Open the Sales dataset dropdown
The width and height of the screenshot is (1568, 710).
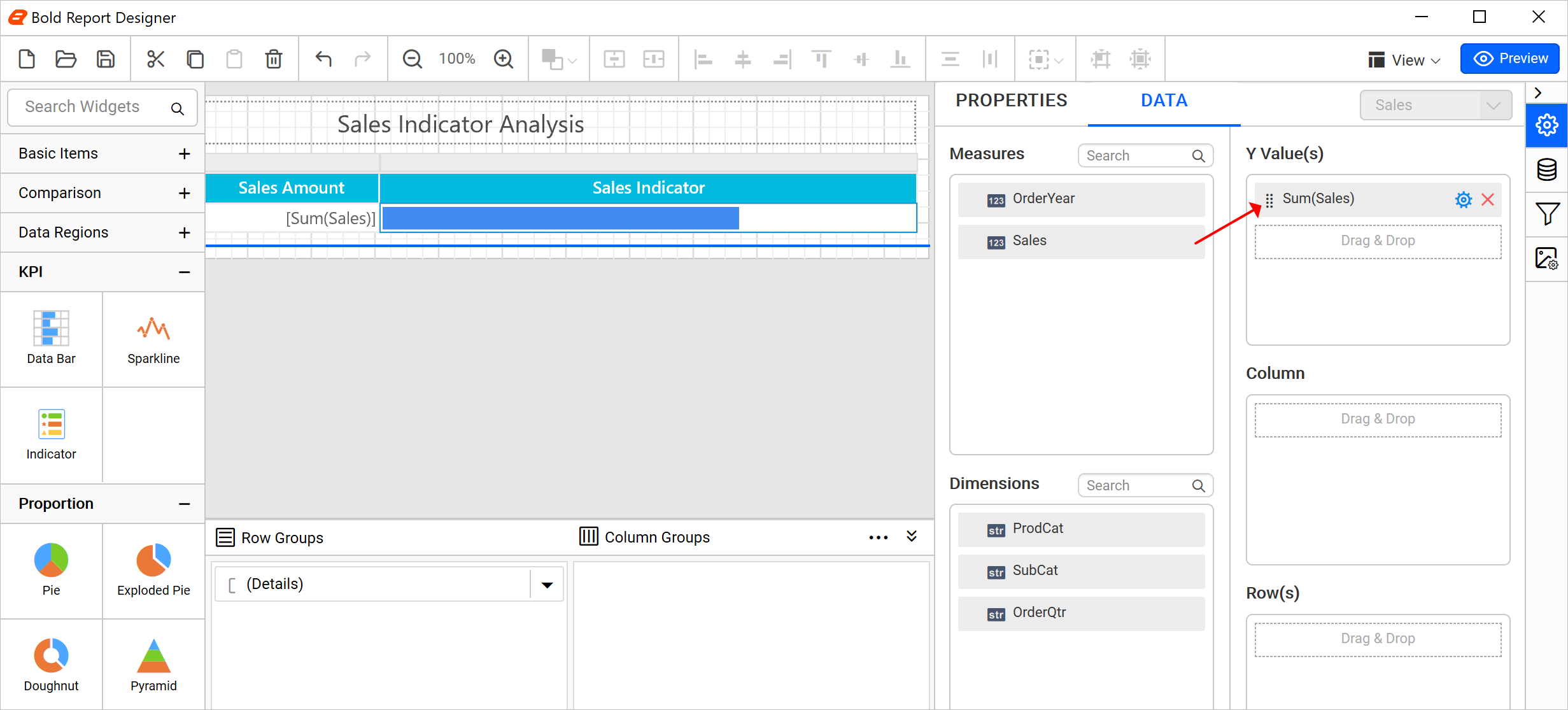[x=1436, y=105]
